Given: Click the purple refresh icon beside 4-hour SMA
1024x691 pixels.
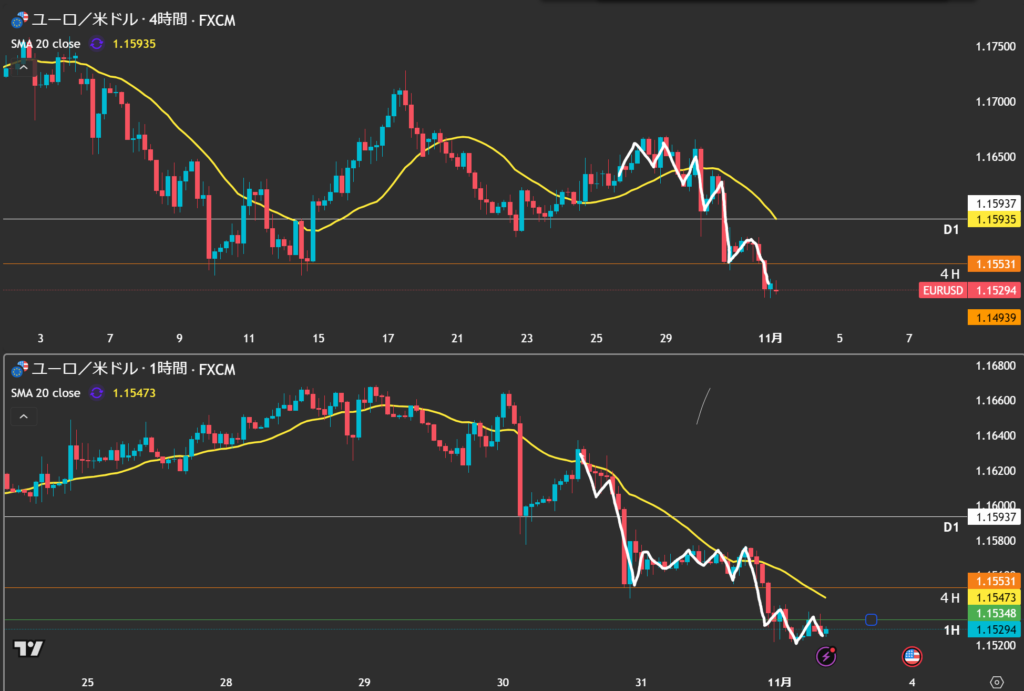Looking at the screenshot, I should (x=97, y=44).
